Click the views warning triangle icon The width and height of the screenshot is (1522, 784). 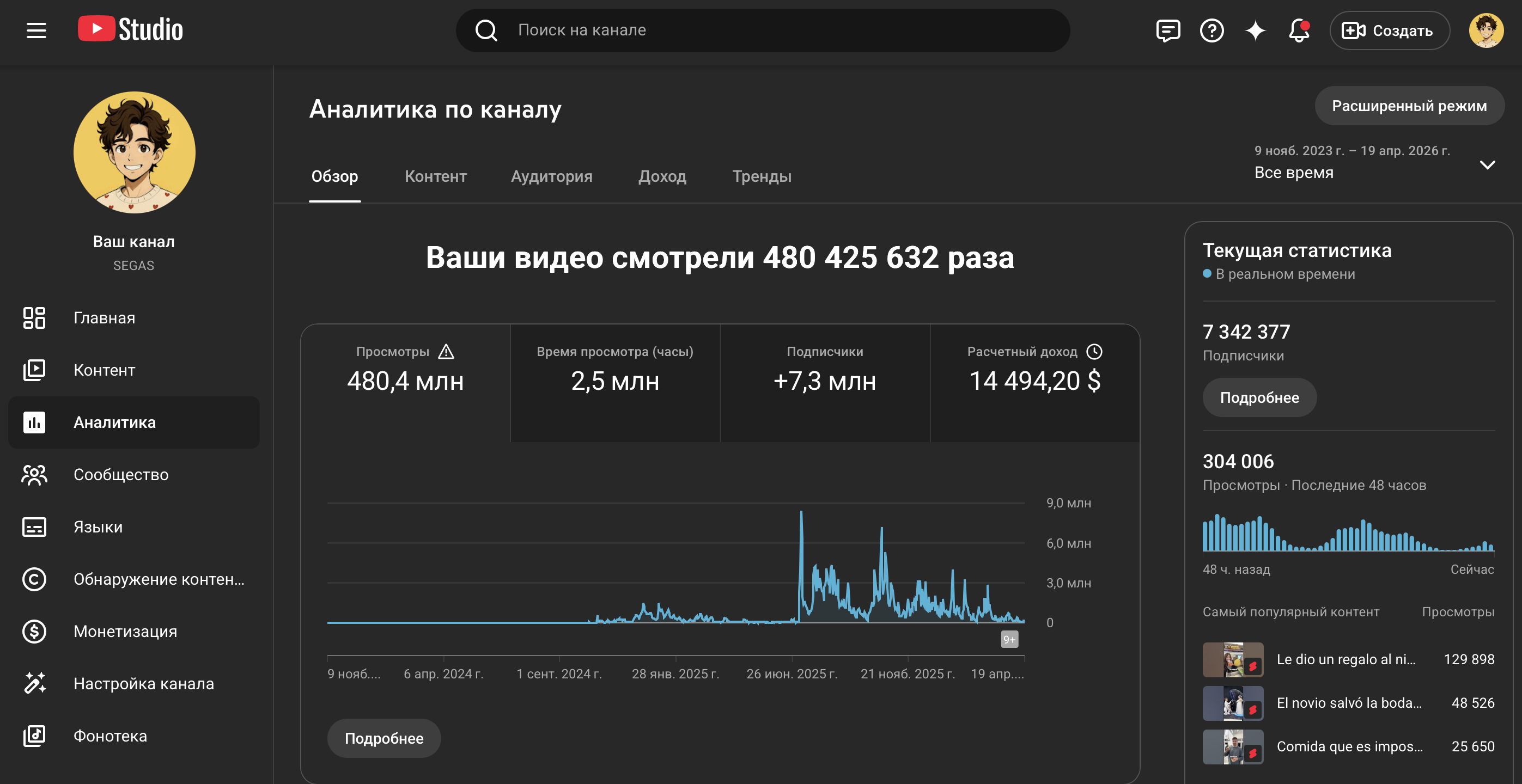point(446,352)
